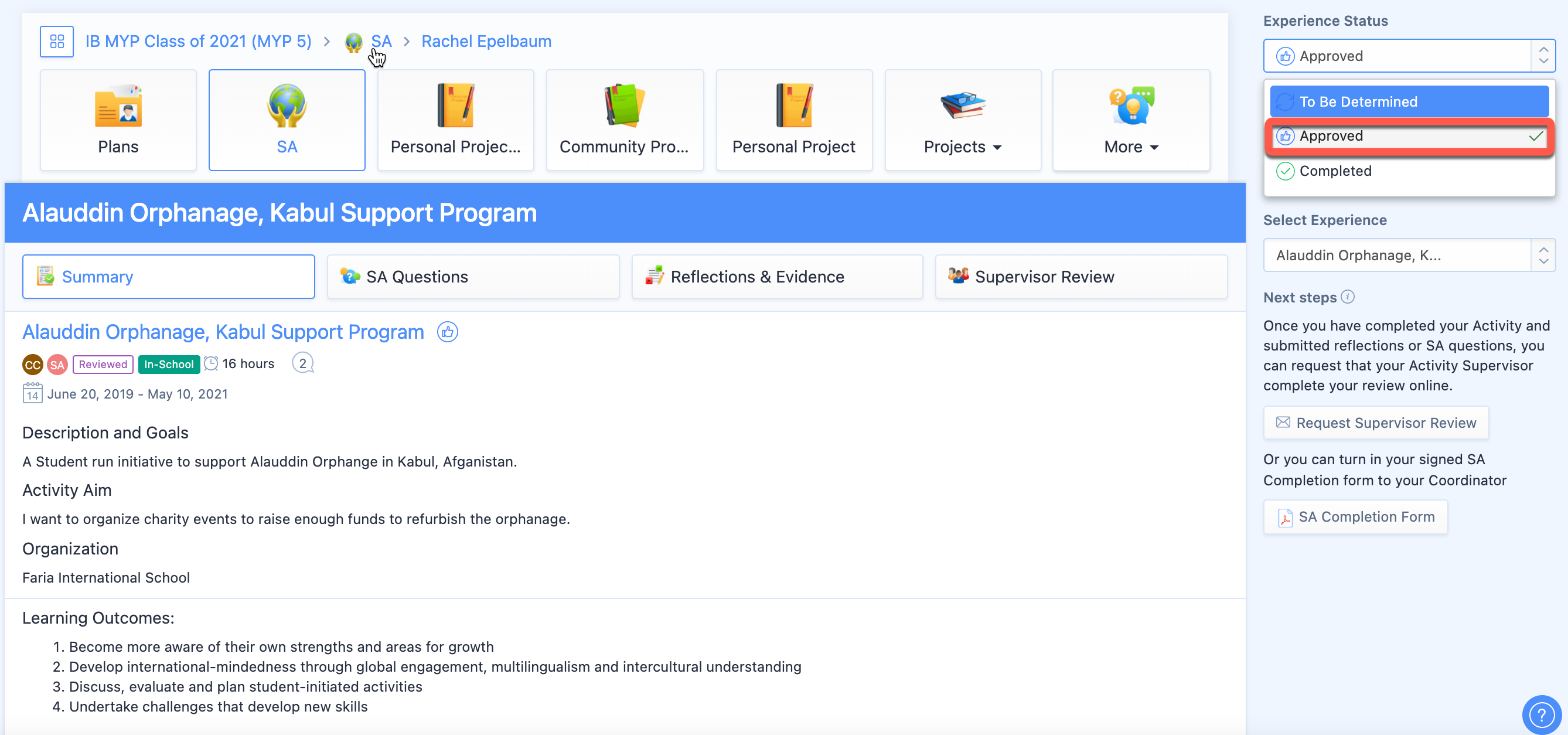Click Faria International School organization text
The width and height of the screenshot is (1568, 735).
pos(106,577)
